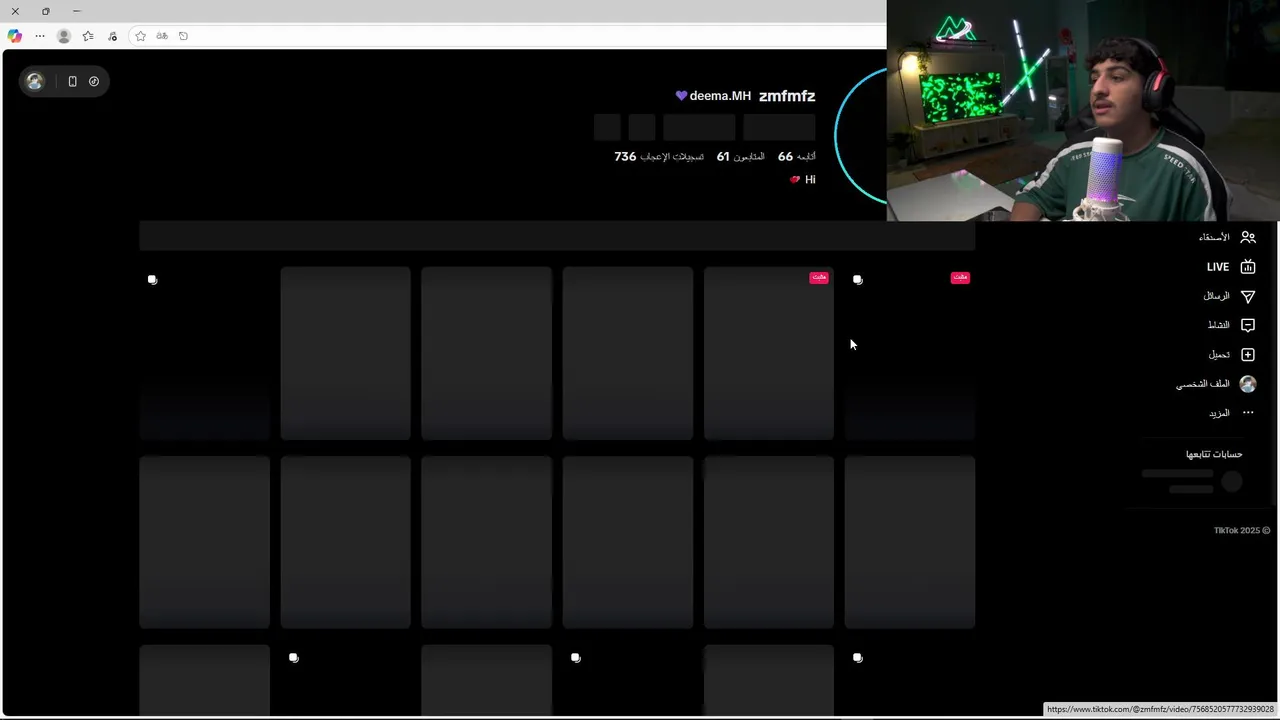Click the Following accounts (حسابات تتابعها) heading
This screenshot has height=720, width=1280.
click(x=1214, y=454)
